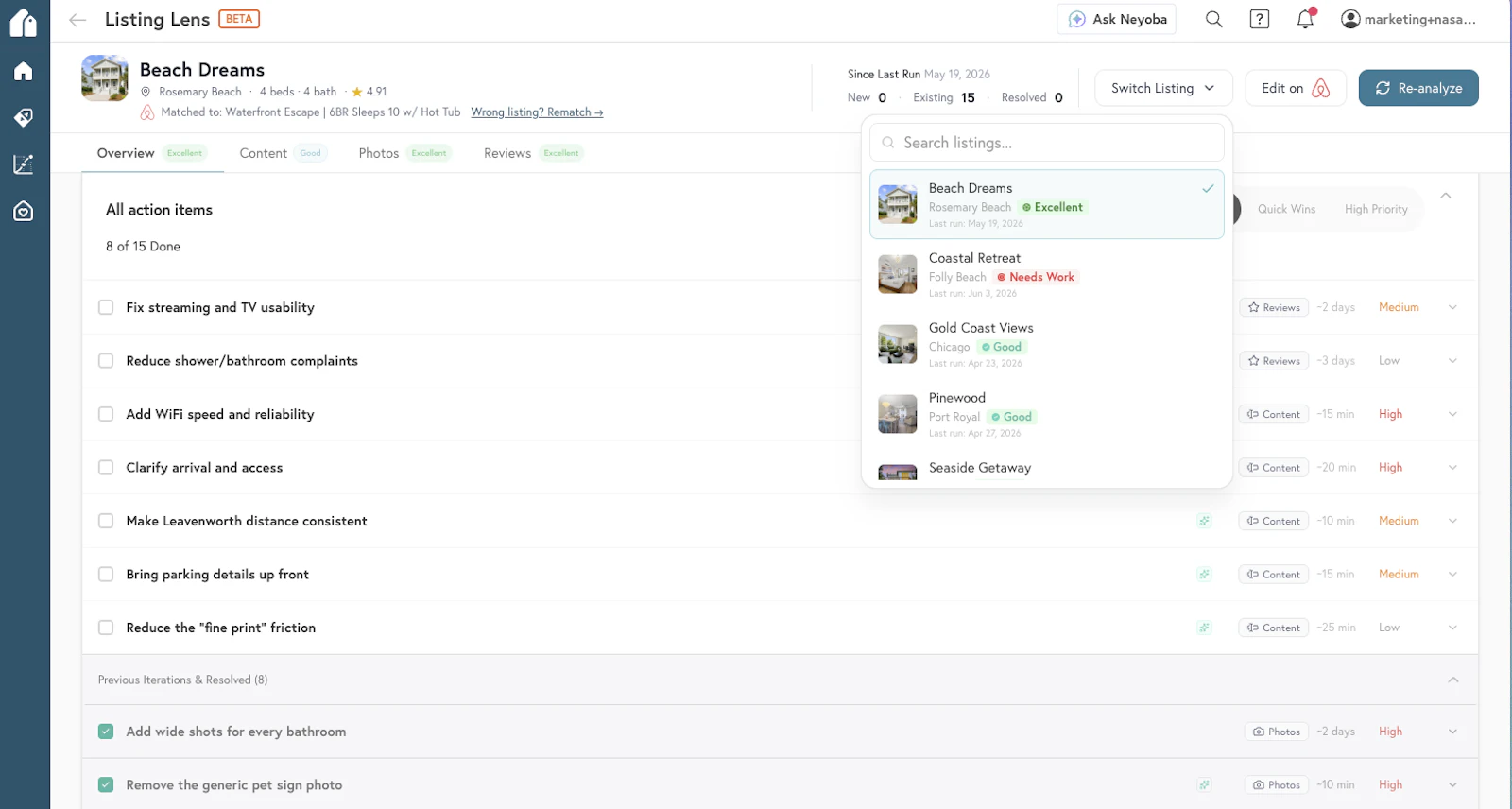Open the notifications bell icon
Screen dimensions: 1512x809
tap(1305, 19)
